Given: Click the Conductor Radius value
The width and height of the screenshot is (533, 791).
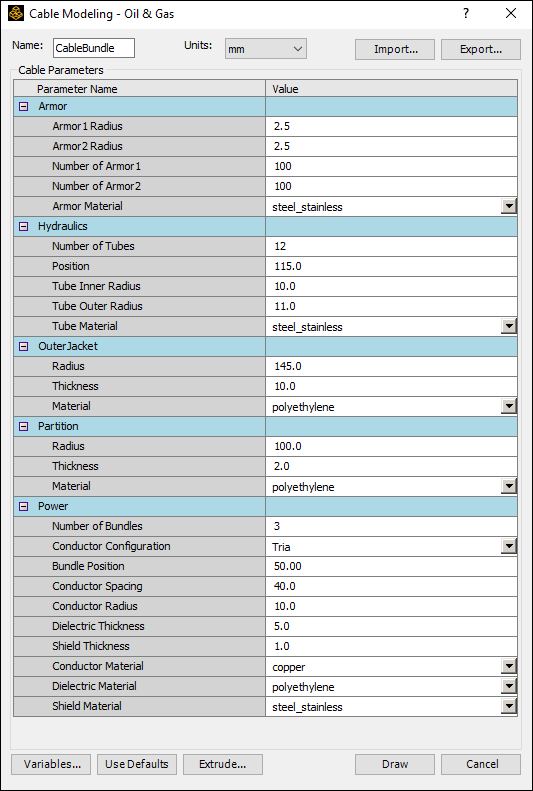Looking at the screenshot, I should pyautogui.click(x=391, y=606).
